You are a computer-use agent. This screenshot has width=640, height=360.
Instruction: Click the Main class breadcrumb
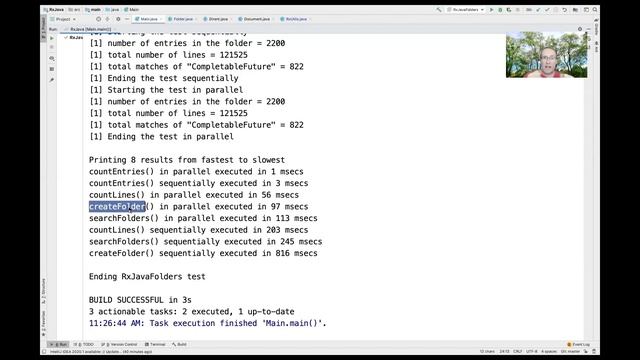131,9
